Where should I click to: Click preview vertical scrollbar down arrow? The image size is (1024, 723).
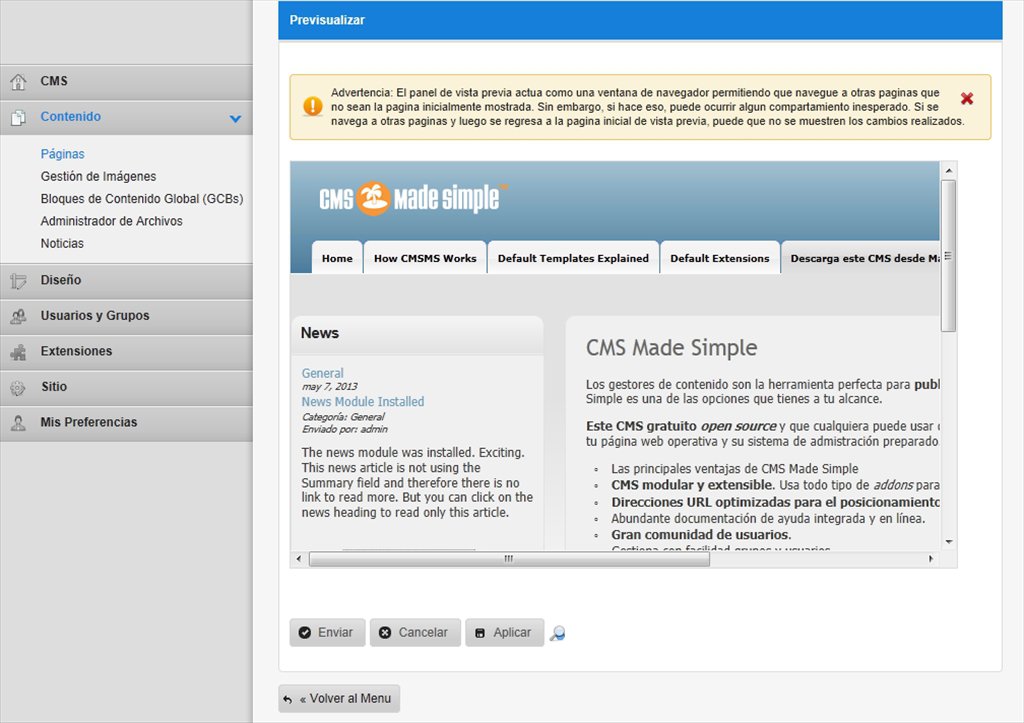click(x=949, y=542)
